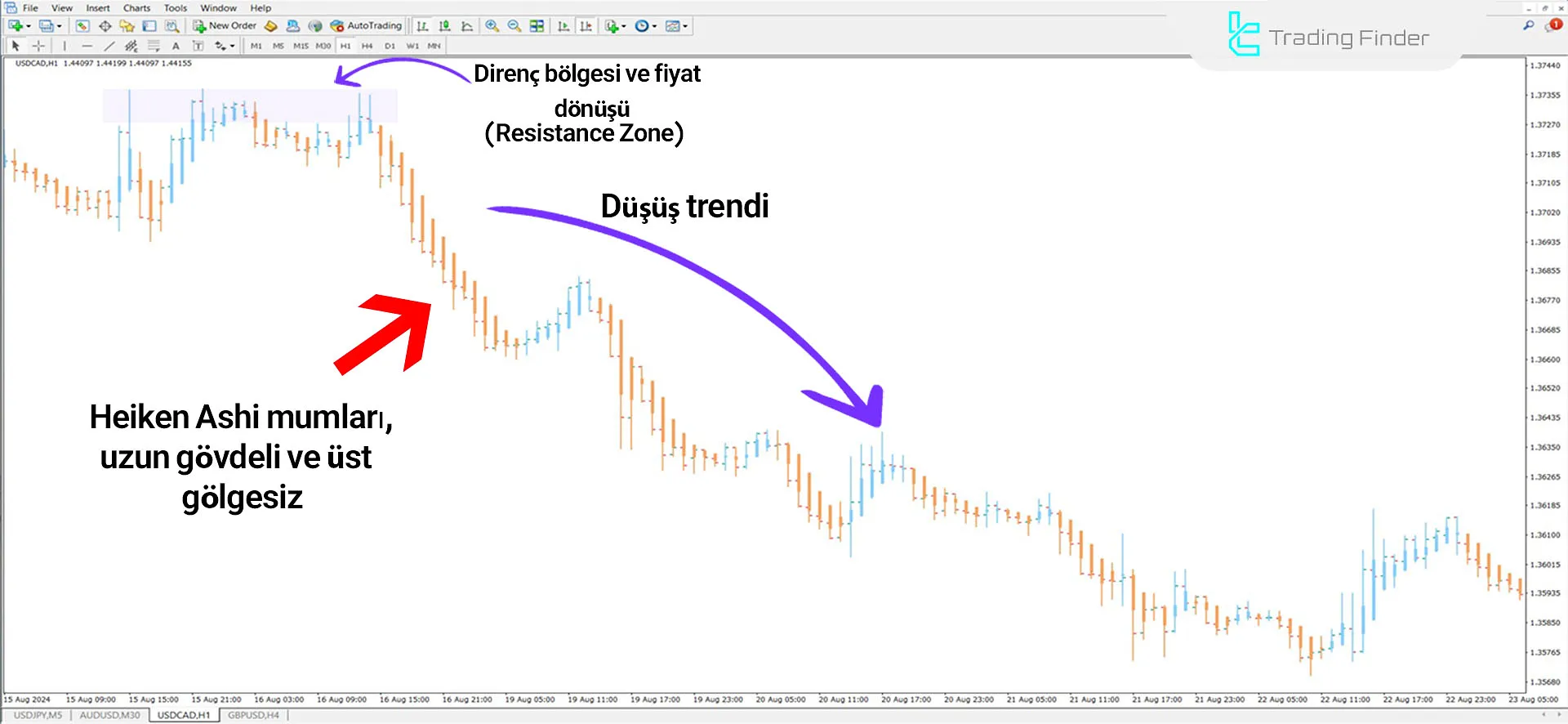Open the File menu

click(x=30, y=8)
